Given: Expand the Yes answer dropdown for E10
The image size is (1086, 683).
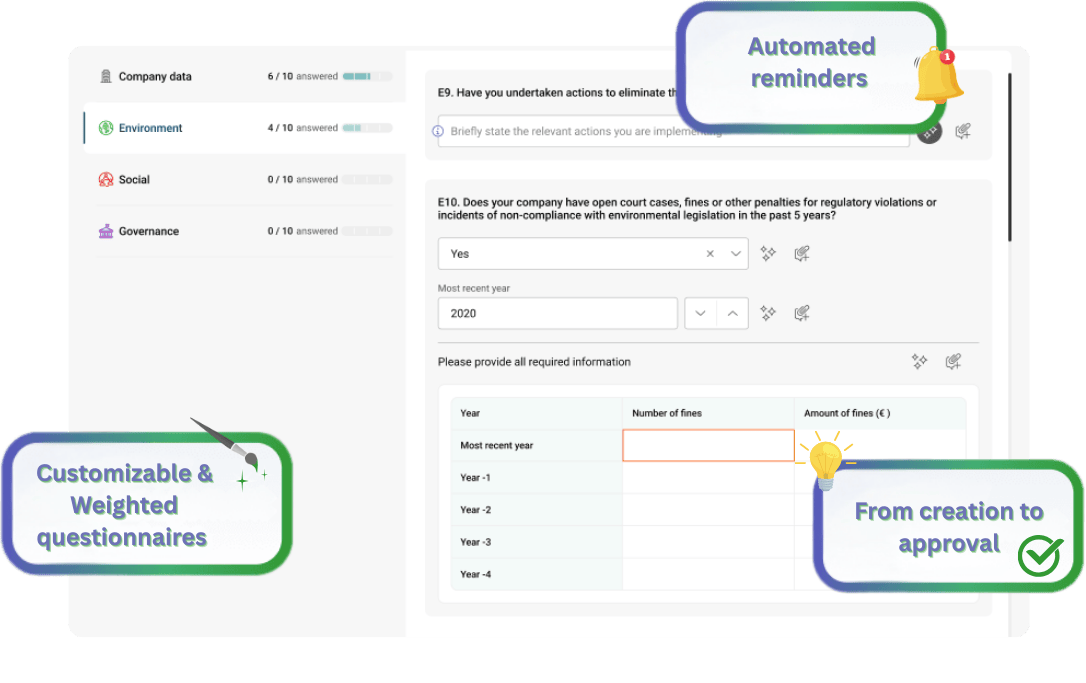Looking at the screenshot, I should [x=736, y=254].
